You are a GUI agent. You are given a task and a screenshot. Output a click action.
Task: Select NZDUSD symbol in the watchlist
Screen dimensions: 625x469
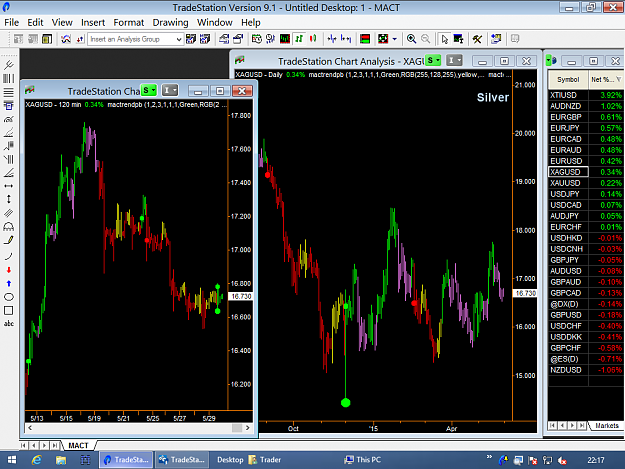pyautogui.click(x=566, y=370)
